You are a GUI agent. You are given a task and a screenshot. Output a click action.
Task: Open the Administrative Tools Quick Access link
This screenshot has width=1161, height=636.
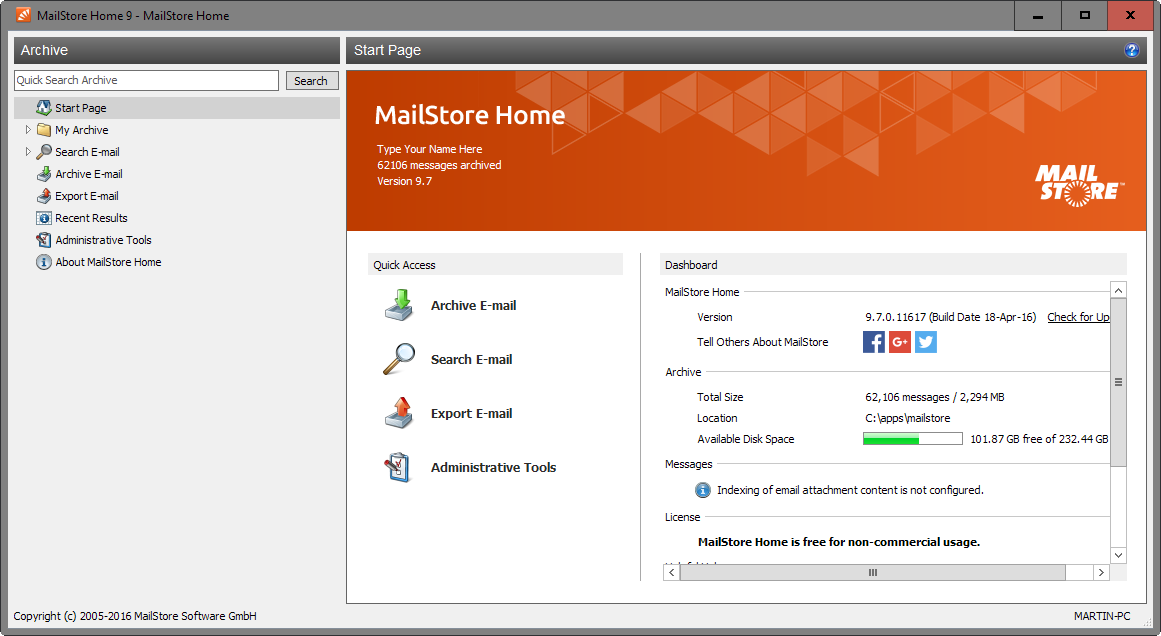pyautogui.click(x=493, y=467)
